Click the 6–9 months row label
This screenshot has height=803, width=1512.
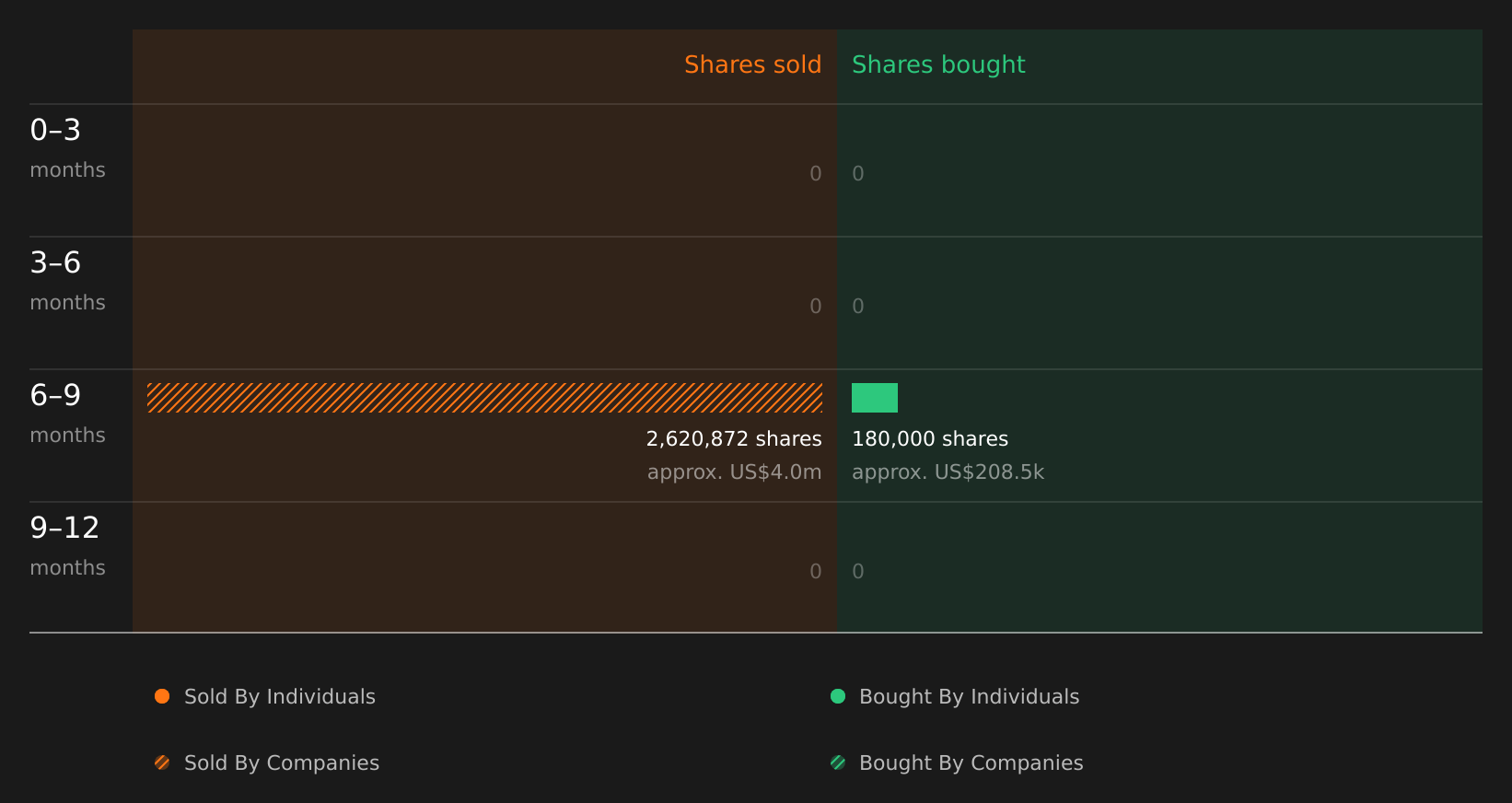coord(67,413)
